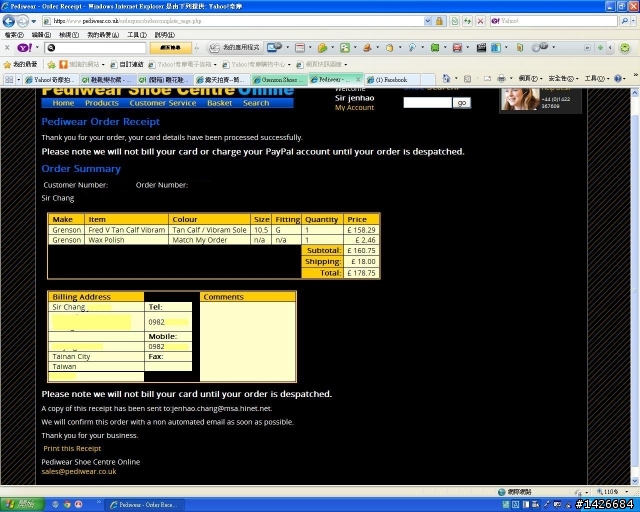Click the red Stop loading icon
Image resolution: width=640 pixels, height=512 pixels.
click(x=480, y=21)
